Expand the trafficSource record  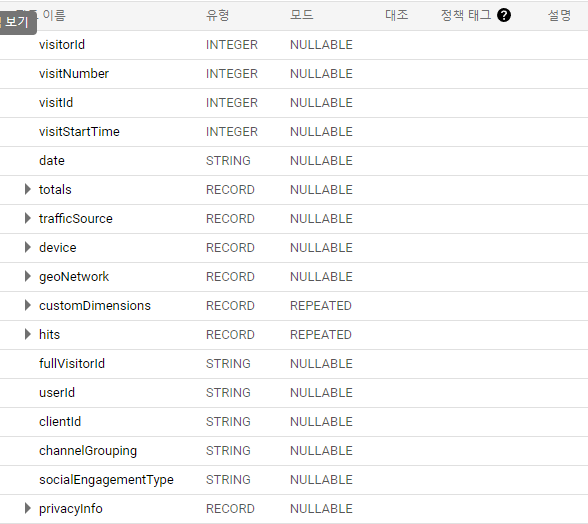click(27, 218)
